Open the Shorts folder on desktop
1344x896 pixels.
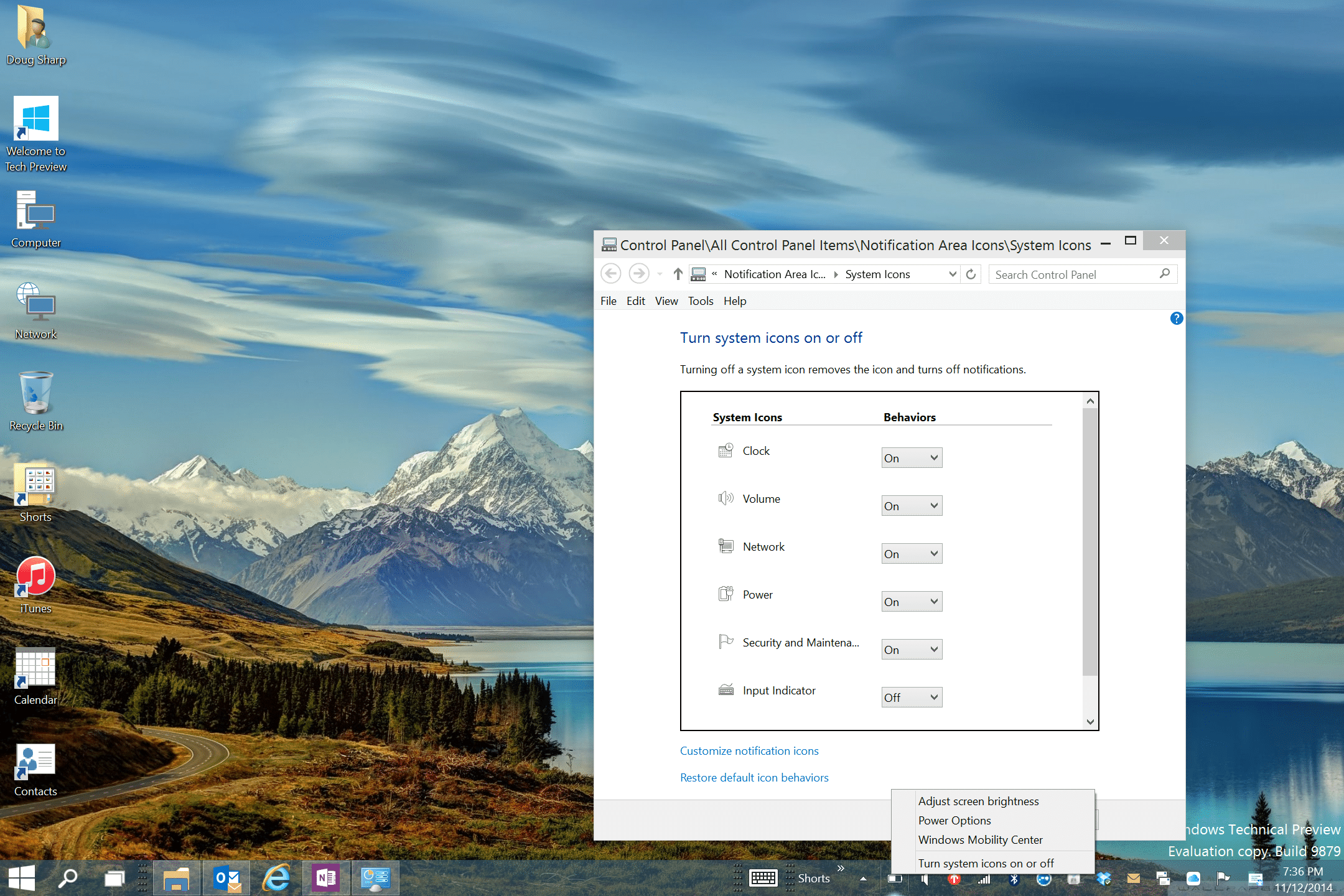[x=35, y=486]
